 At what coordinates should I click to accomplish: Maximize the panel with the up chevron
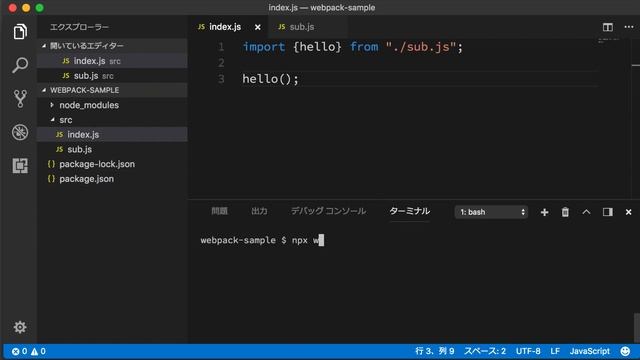(586, 212)
